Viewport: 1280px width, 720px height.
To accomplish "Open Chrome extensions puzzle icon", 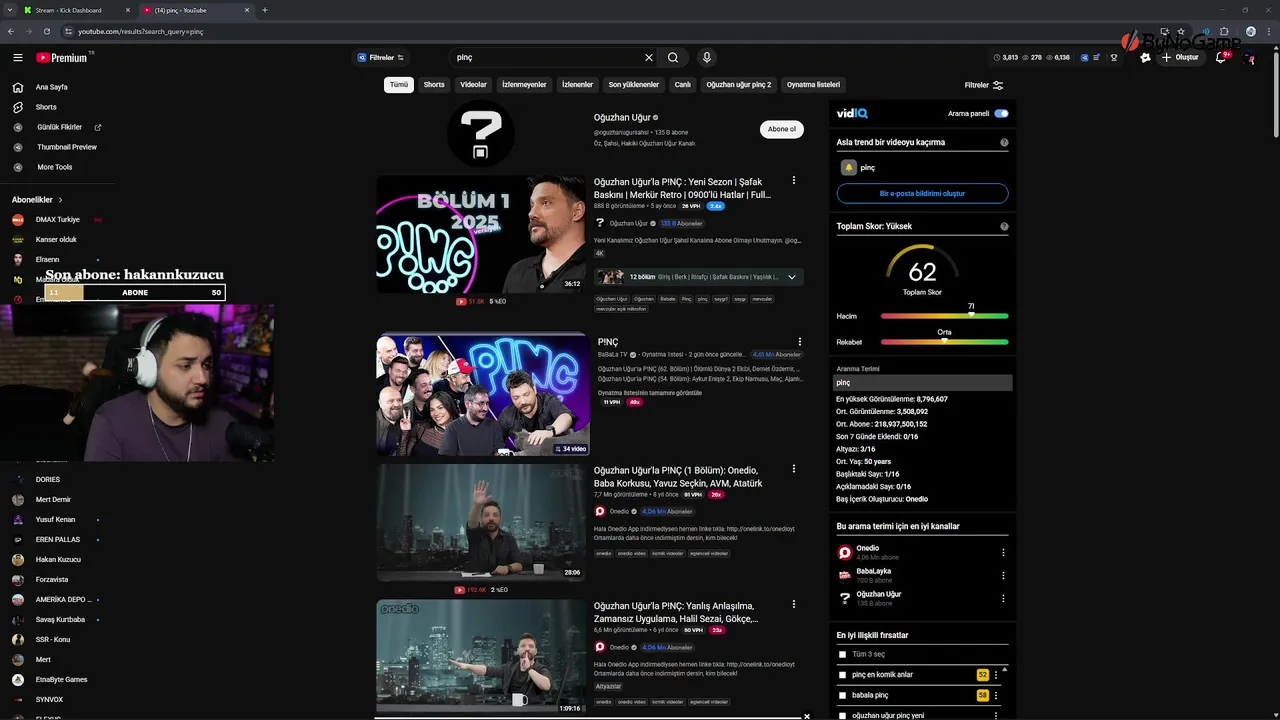I will click(1224, 31).
